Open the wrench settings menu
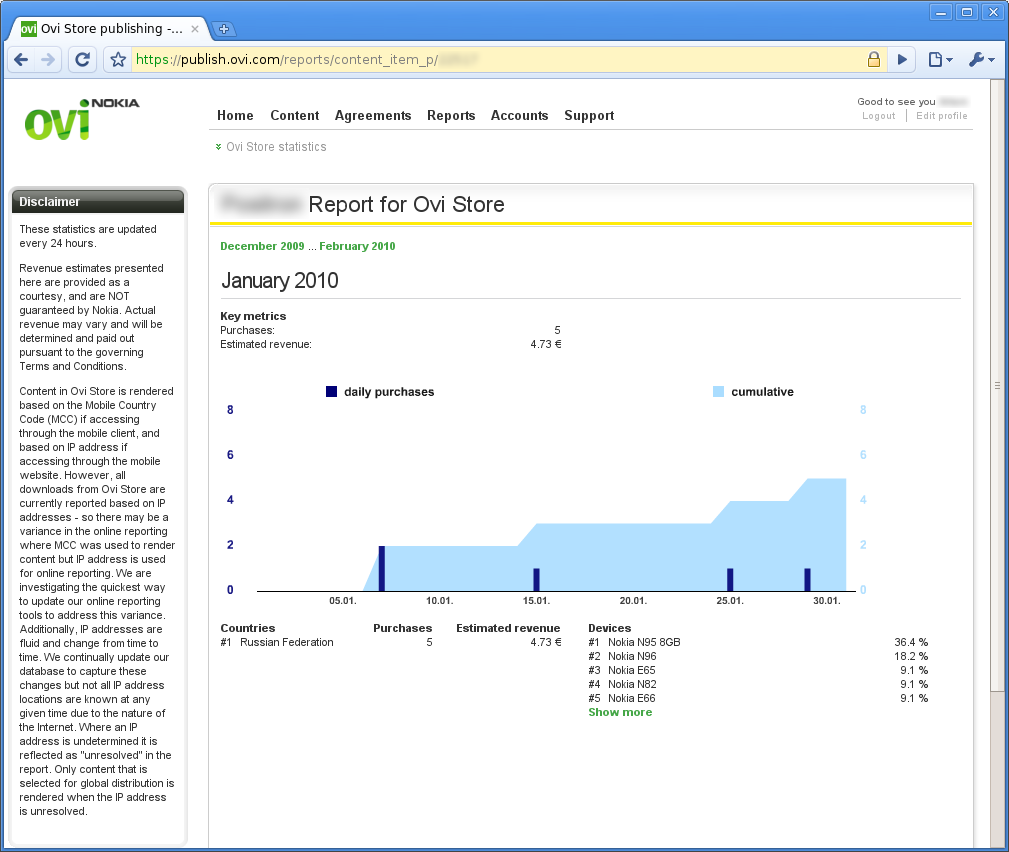 981,60
